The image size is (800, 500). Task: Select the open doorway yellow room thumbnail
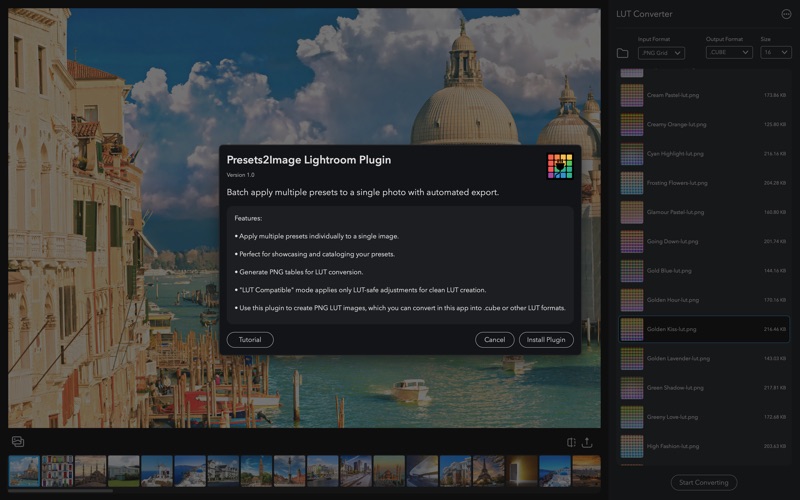point(521,471)
